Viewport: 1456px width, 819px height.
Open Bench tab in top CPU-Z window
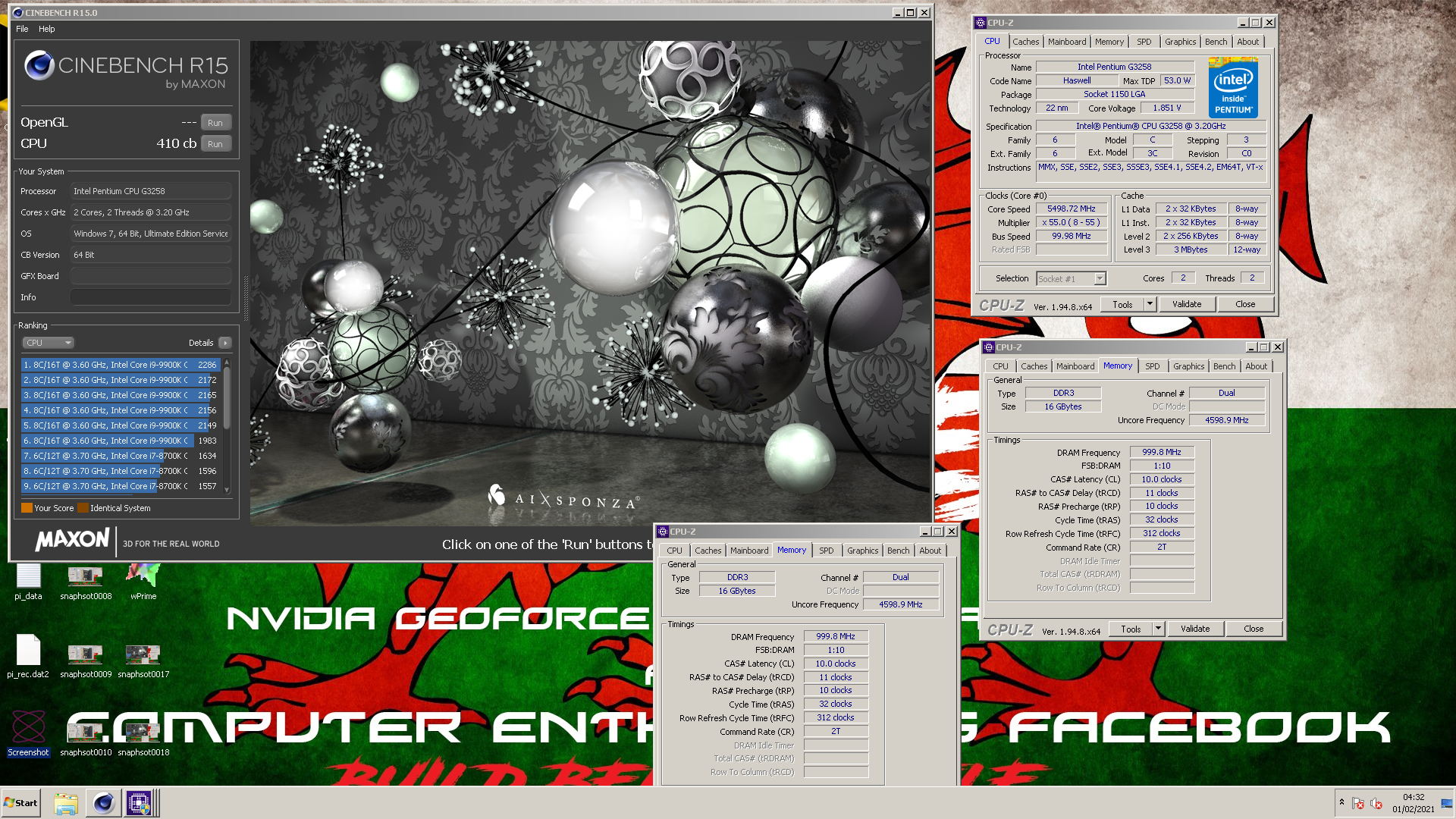(x=1216, y=42)
